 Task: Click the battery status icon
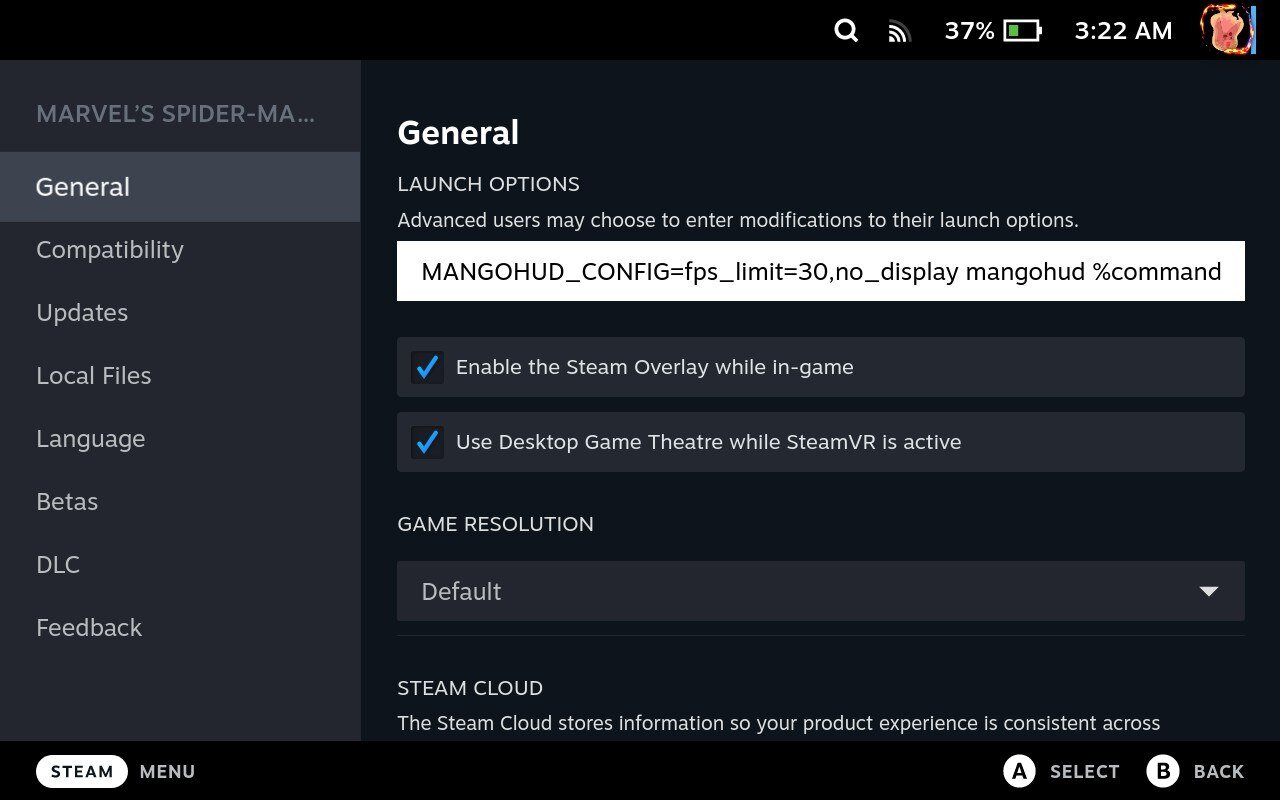click(1022, 31)
